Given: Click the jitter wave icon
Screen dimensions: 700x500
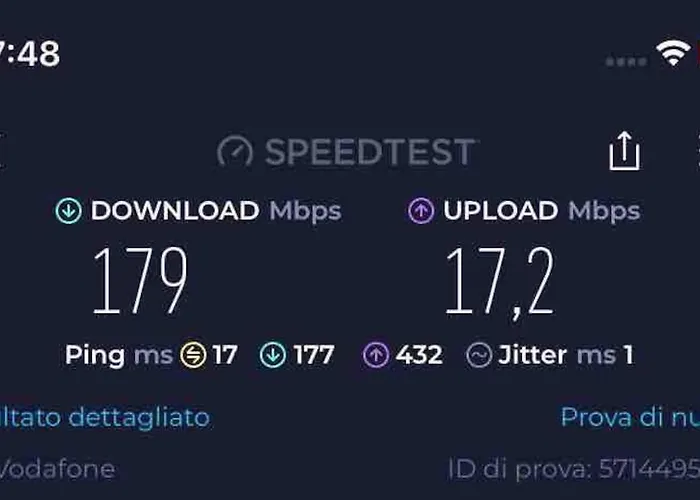Looking at the screenshot, I should tap(479, 355).
